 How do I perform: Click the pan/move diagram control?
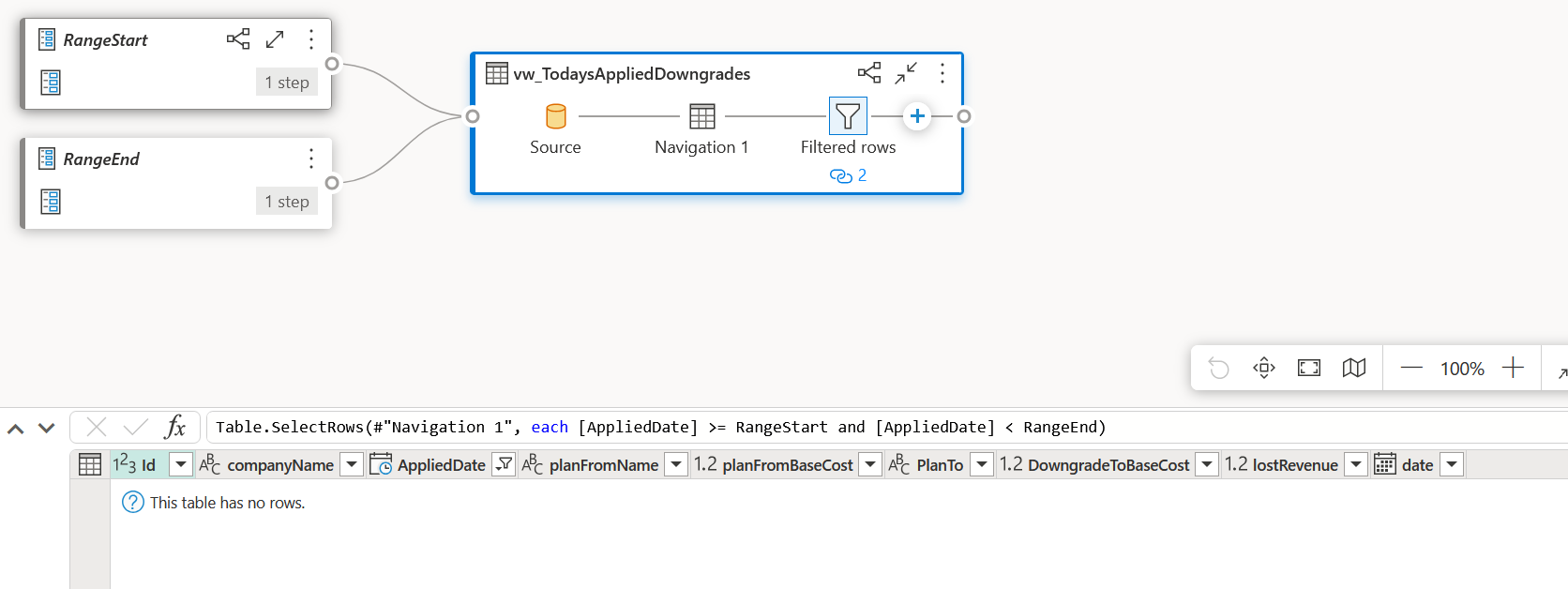coord(1264,368)
